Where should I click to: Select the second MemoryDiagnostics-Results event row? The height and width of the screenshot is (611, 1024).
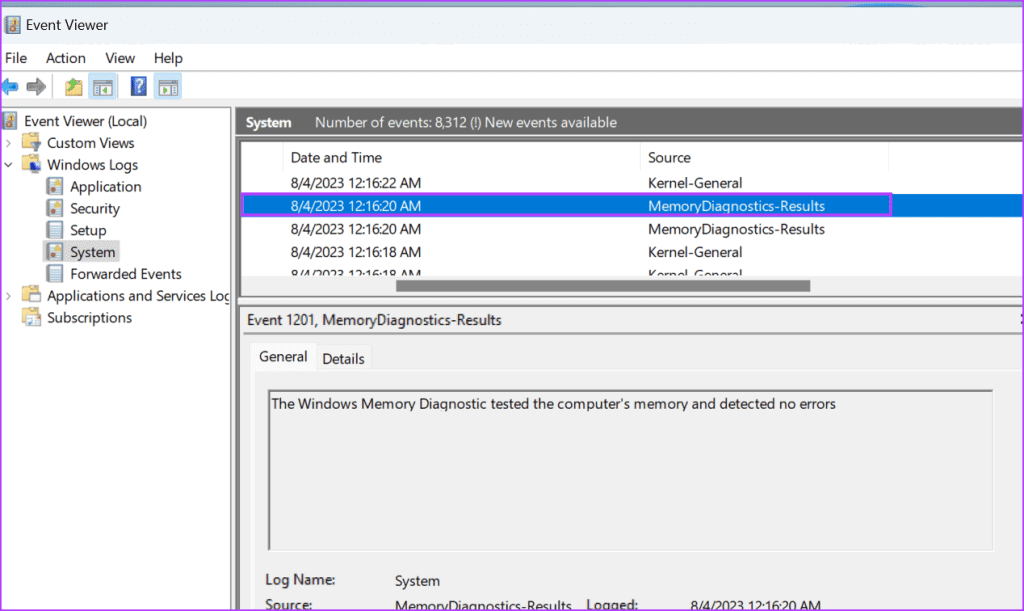tap(632, 229)
